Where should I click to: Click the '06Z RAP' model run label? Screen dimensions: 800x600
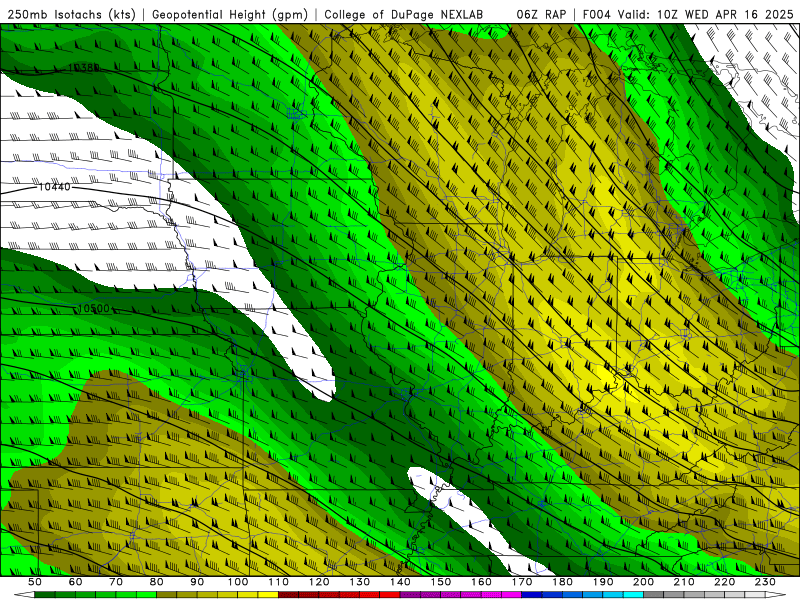tap(541, 15)
